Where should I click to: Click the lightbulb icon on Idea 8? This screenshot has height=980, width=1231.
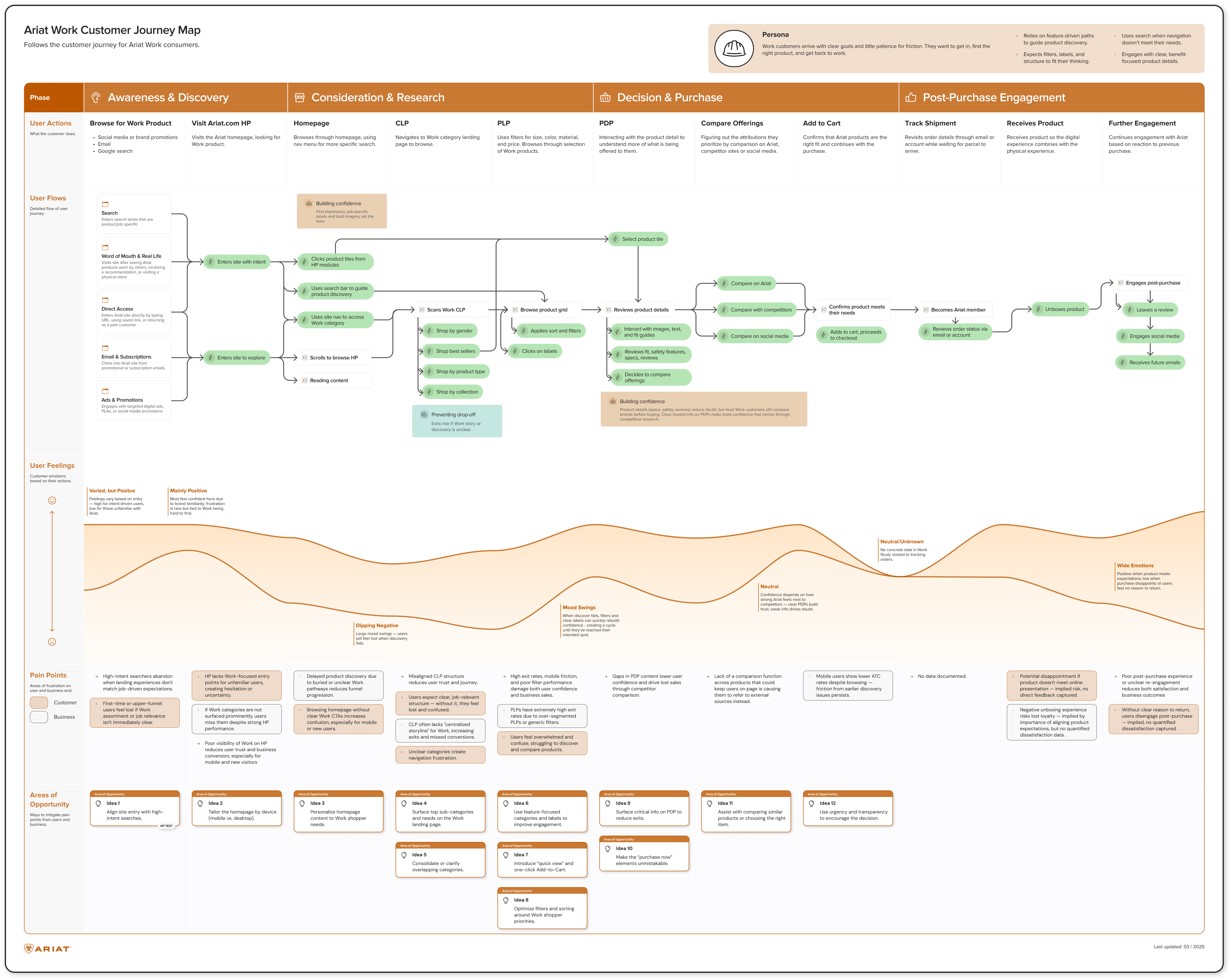coord(506,900)
